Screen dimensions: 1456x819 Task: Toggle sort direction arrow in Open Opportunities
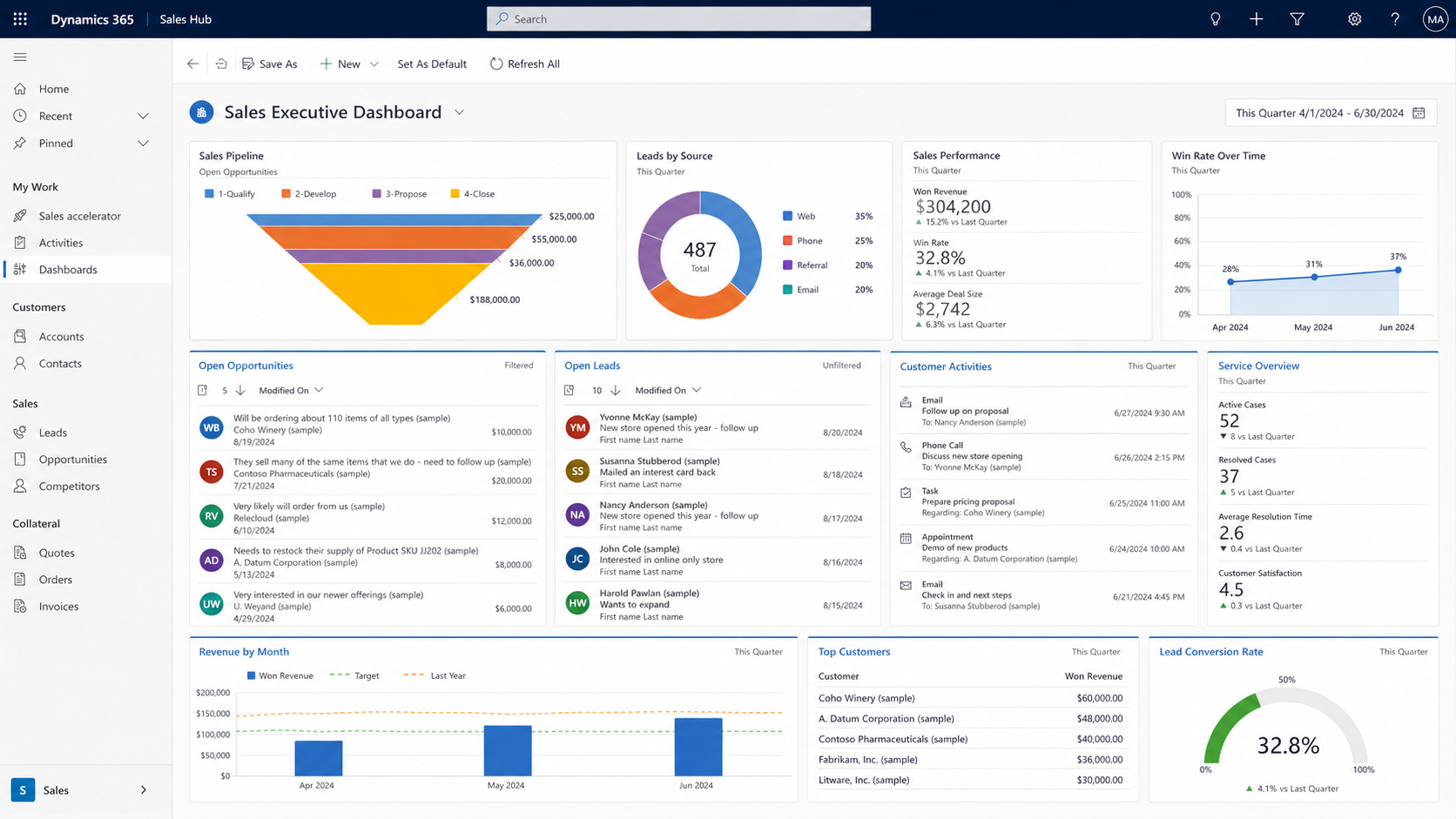coord(240,391)
